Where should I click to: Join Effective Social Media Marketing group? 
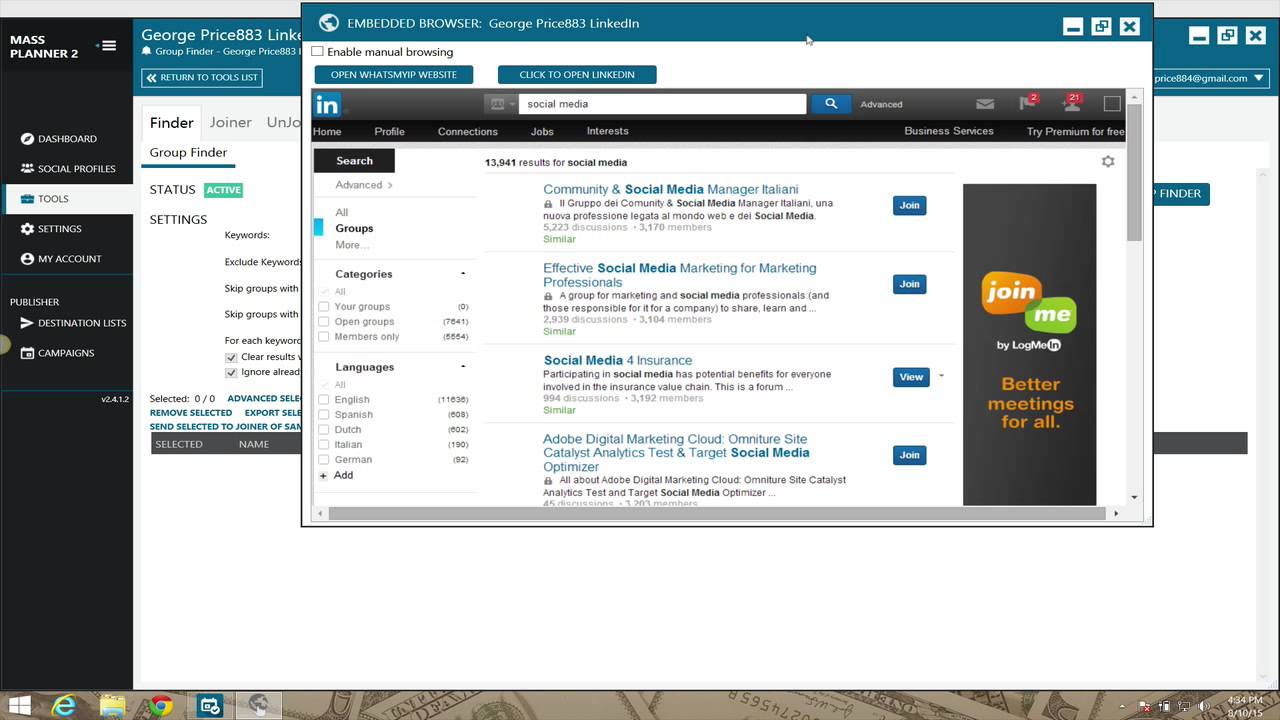coord(909,284)
